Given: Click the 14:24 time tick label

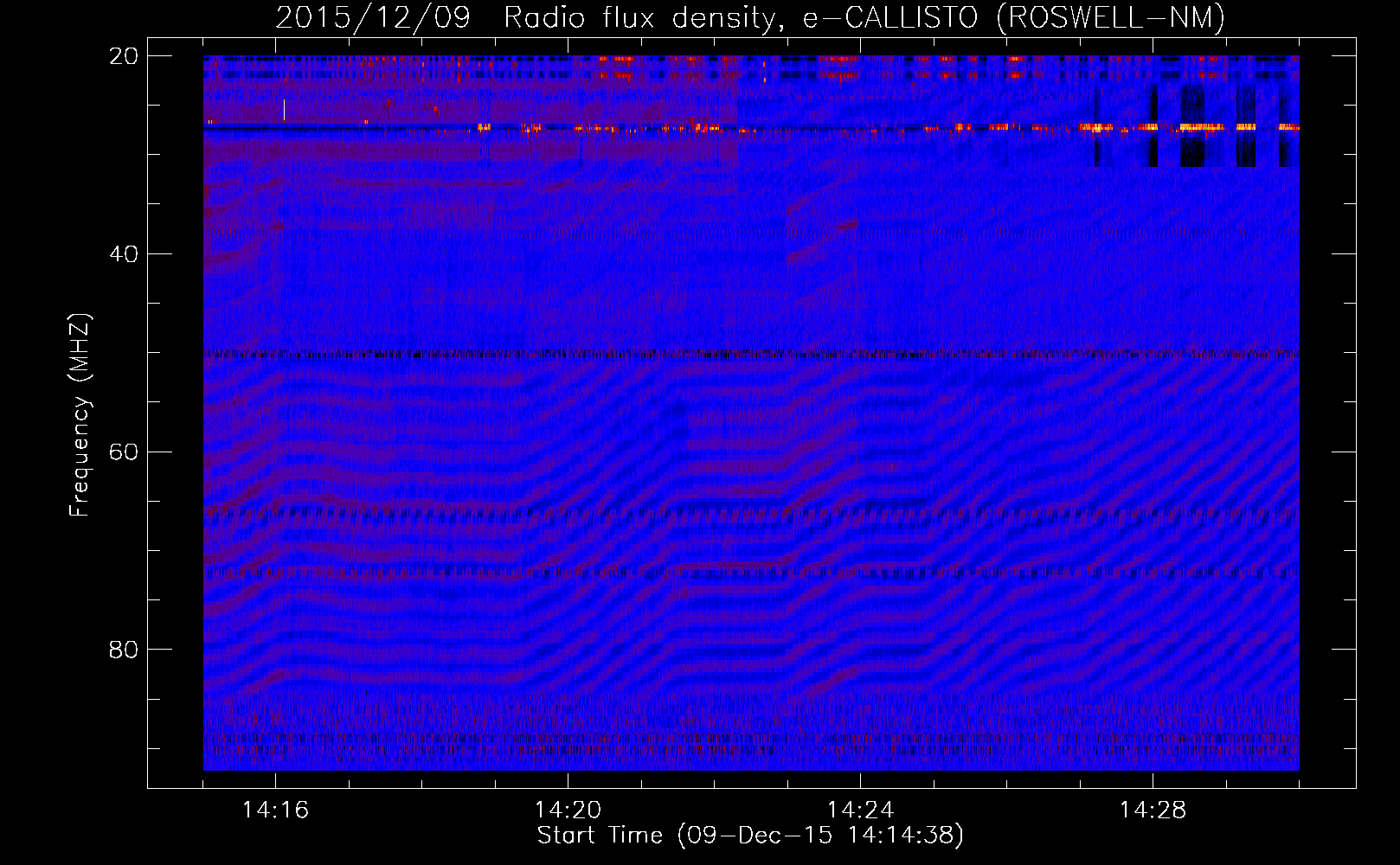Looking at the screenshot, I should coord(860,811).
